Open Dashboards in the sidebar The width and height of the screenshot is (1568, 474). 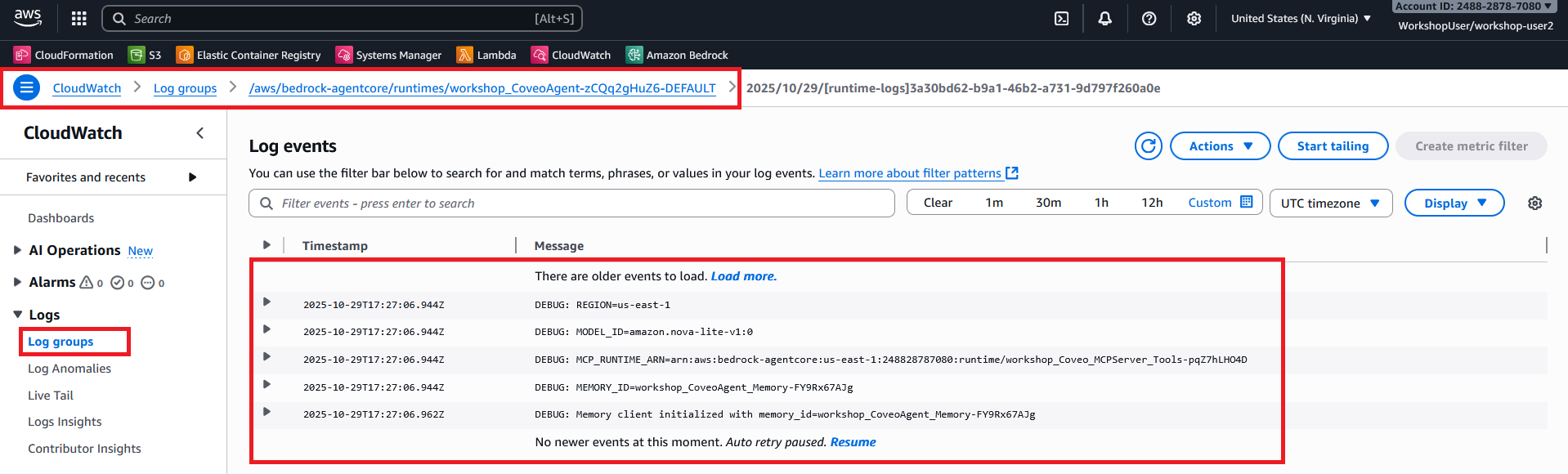tap(60, 218)
